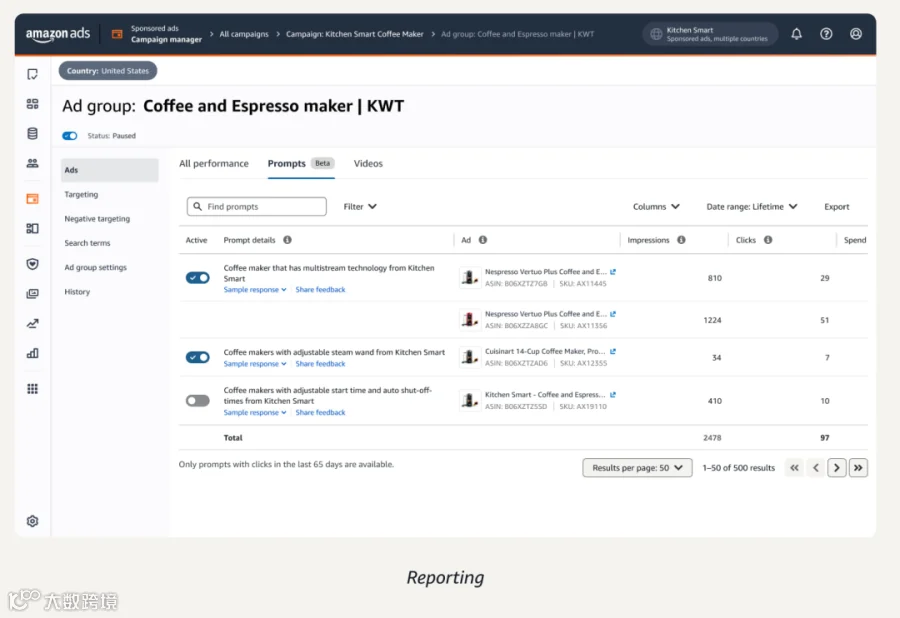
Task: Open the settings gear in sidebar
Action: pyautogui.click(x=33, y=521)
